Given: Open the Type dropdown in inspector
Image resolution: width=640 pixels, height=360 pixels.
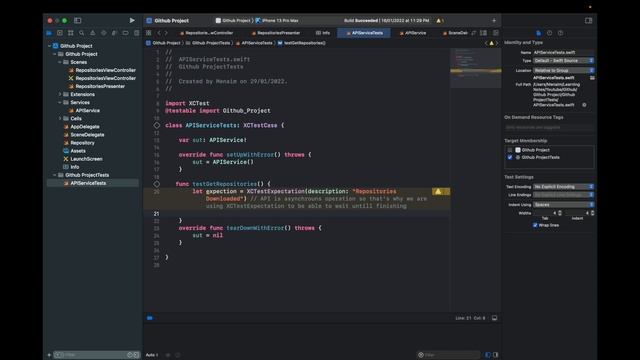Looking at the screenshot, I should (x=563, y=60).
